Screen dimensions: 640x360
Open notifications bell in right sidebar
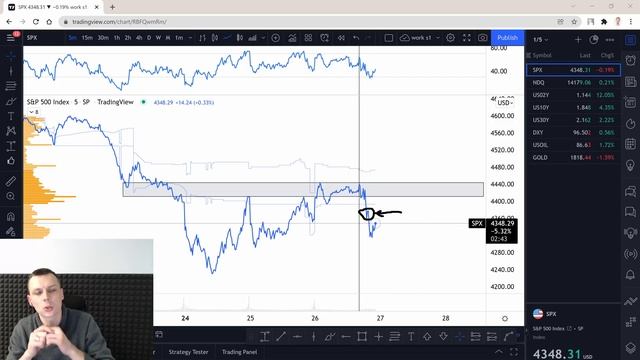[631, 275]
